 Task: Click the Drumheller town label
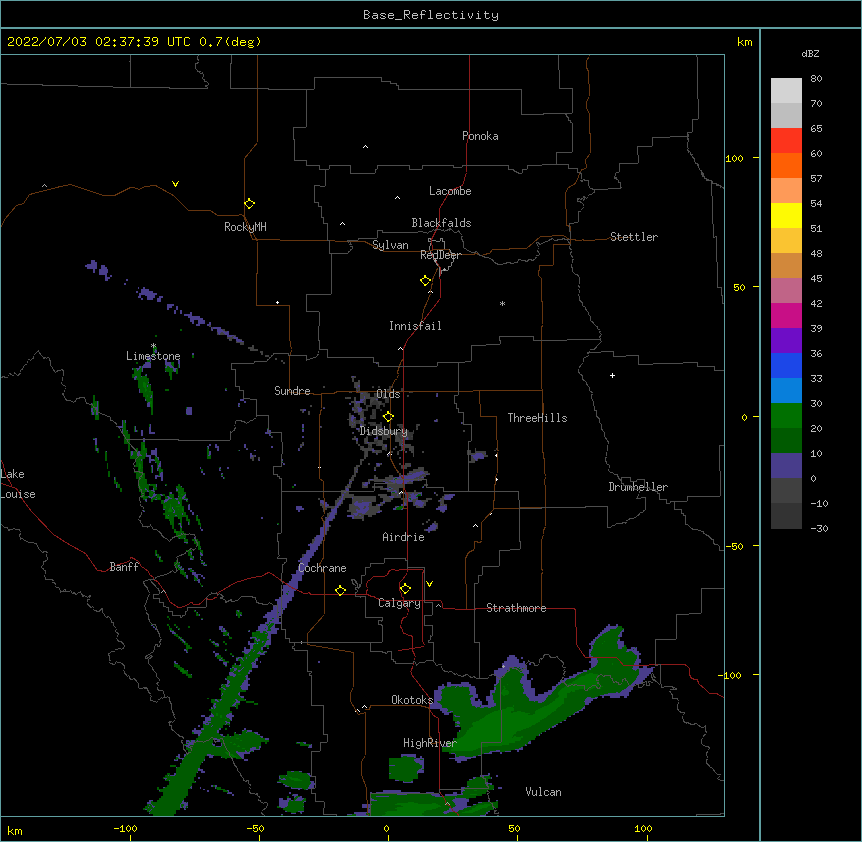click(638, 487)
